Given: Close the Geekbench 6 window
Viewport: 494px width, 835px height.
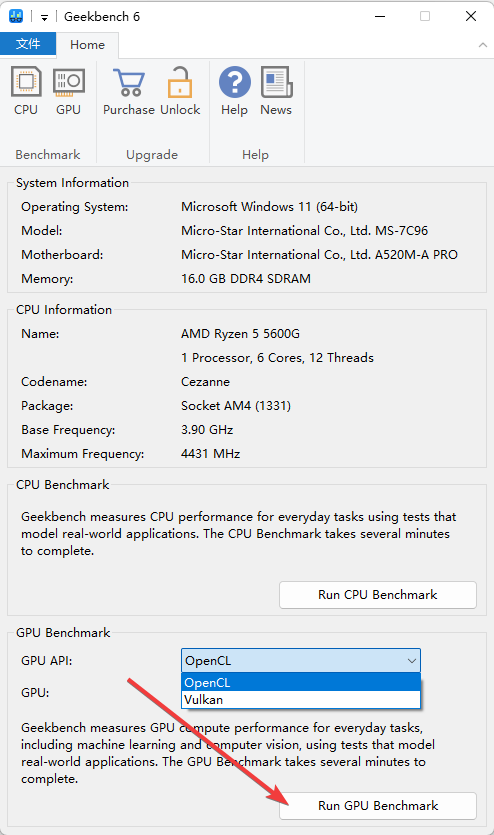Looking at the screenshot, I should coord(471,17).
